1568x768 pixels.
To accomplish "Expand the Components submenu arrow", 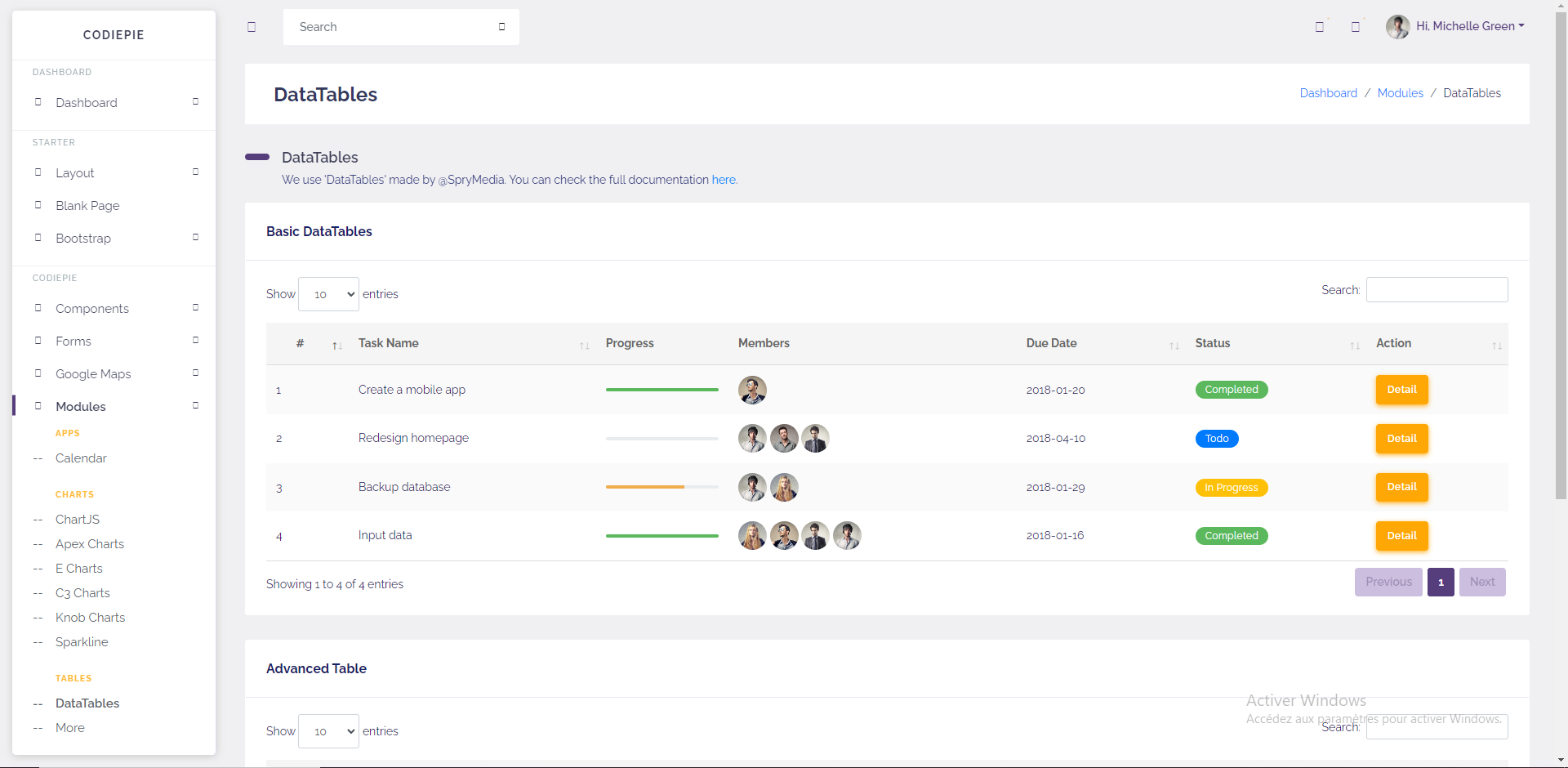I will [195, 308].
